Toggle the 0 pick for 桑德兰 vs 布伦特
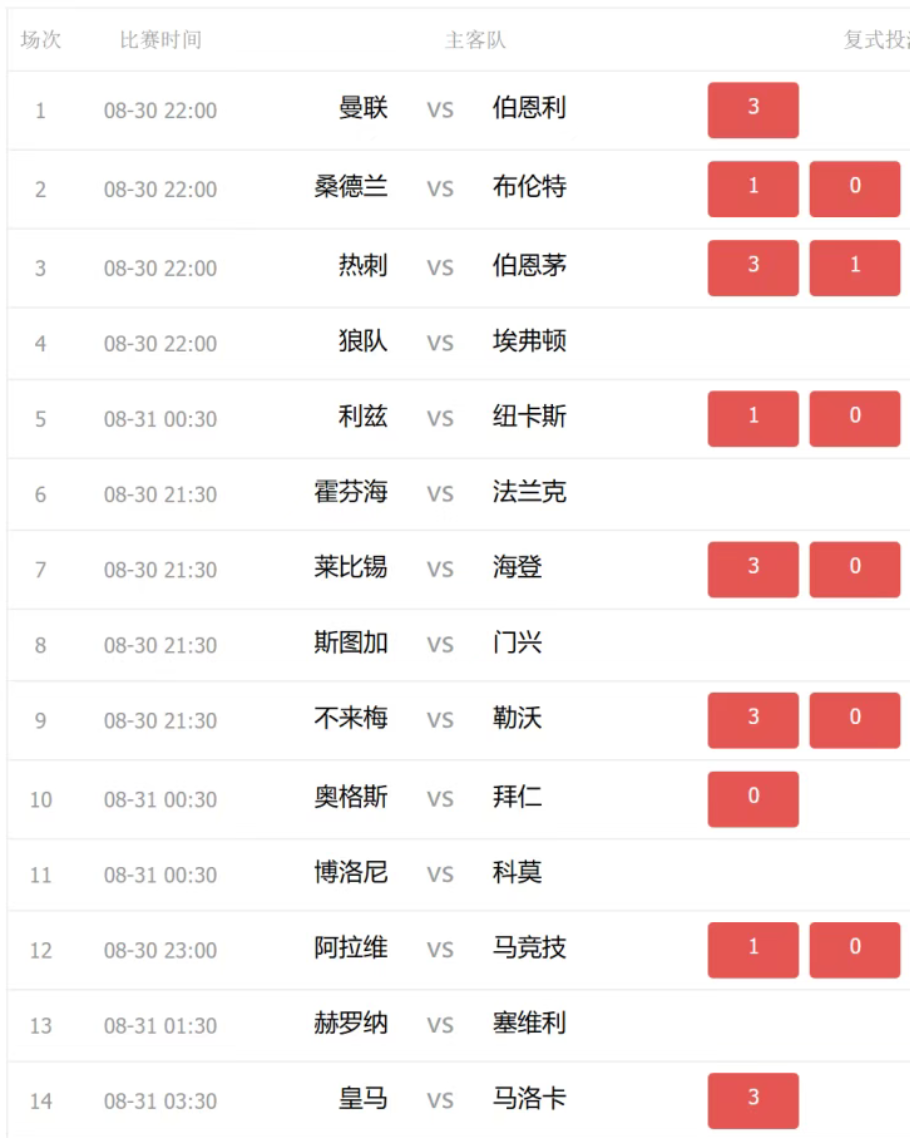 [x=855, y=189]
